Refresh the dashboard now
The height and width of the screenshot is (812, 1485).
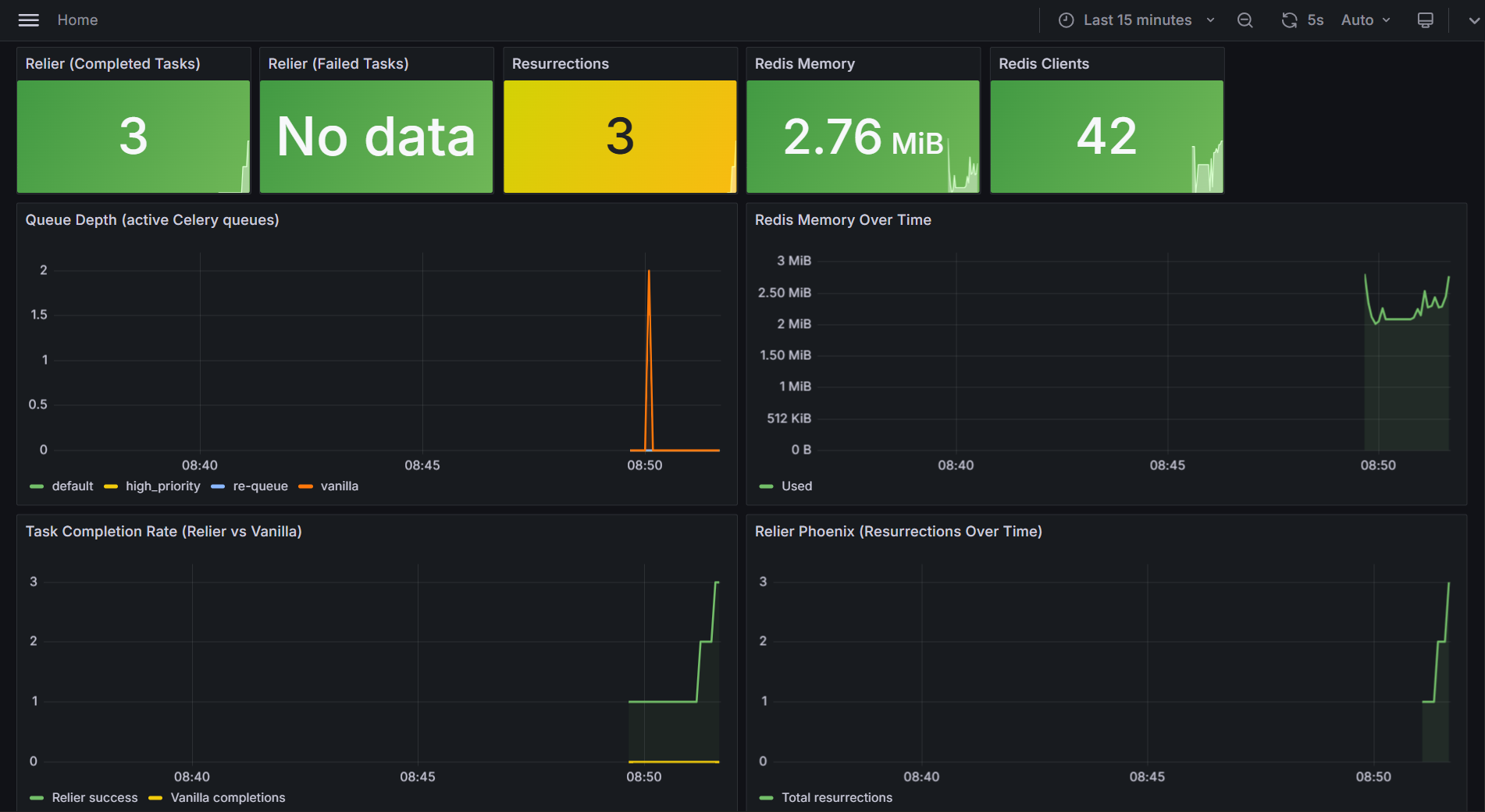point(1289,20)
